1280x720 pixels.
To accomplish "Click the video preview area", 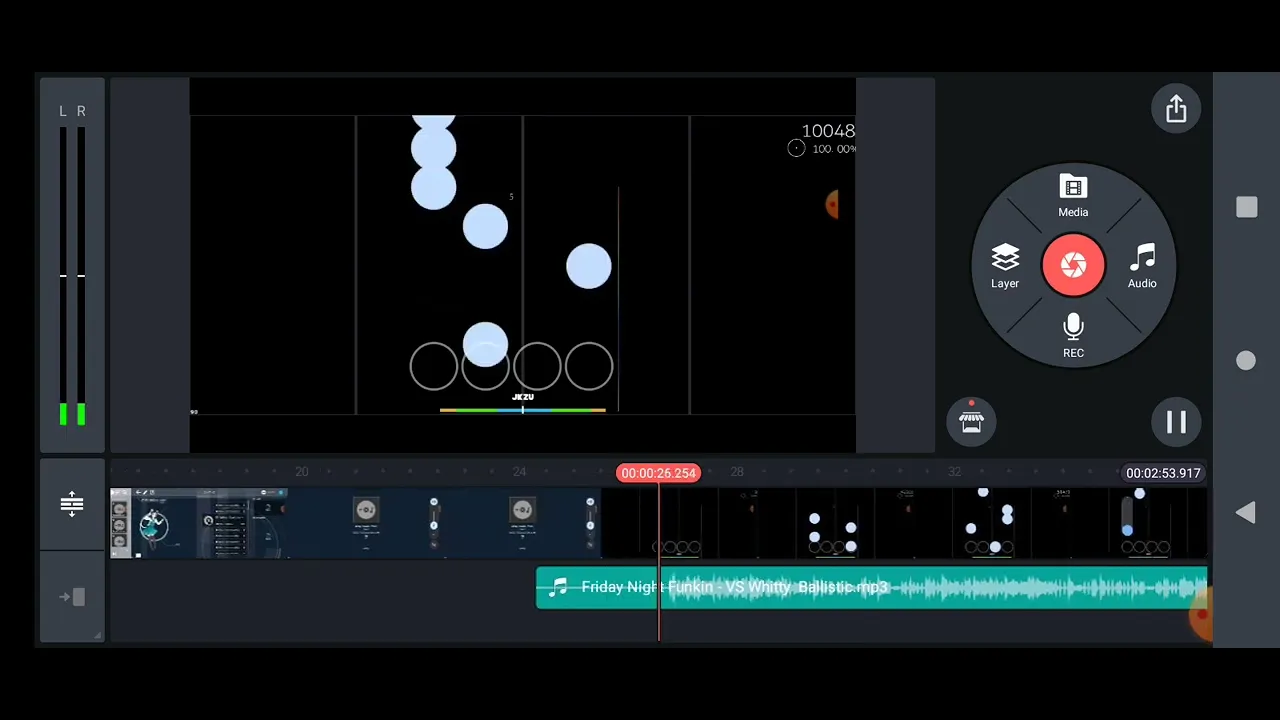I will 522,265.
